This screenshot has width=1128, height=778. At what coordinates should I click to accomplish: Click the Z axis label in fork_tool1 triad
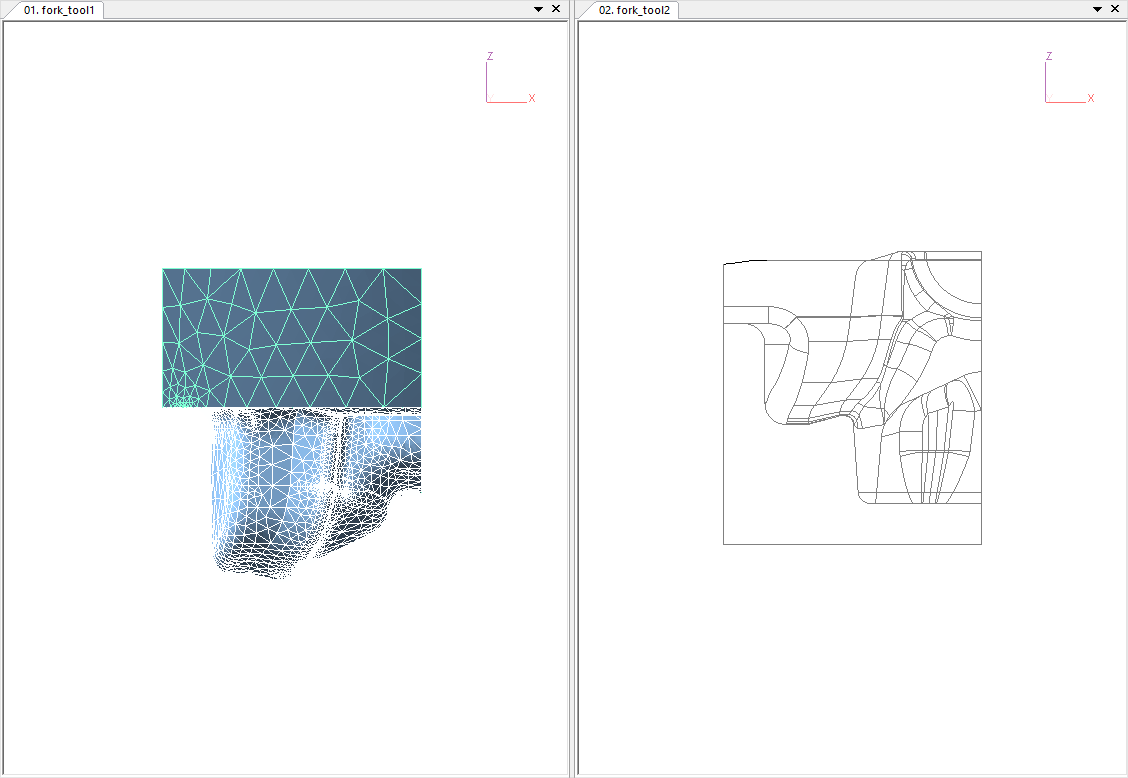[x=490, y=56]
